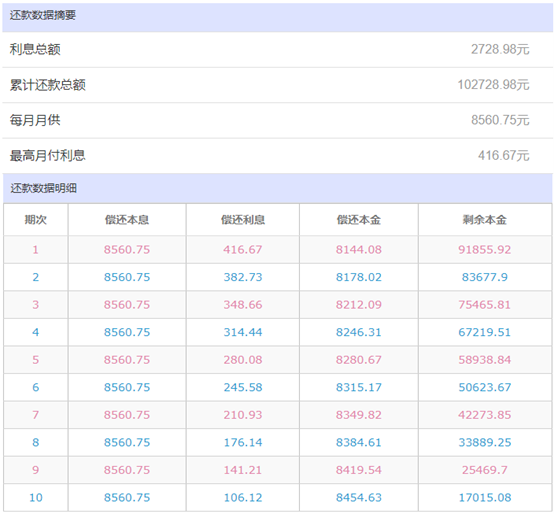Screen dimensions: 554x514
Task: Select remaining principal 58938.84
Action: pyautogui.click(x=485, y=360)
